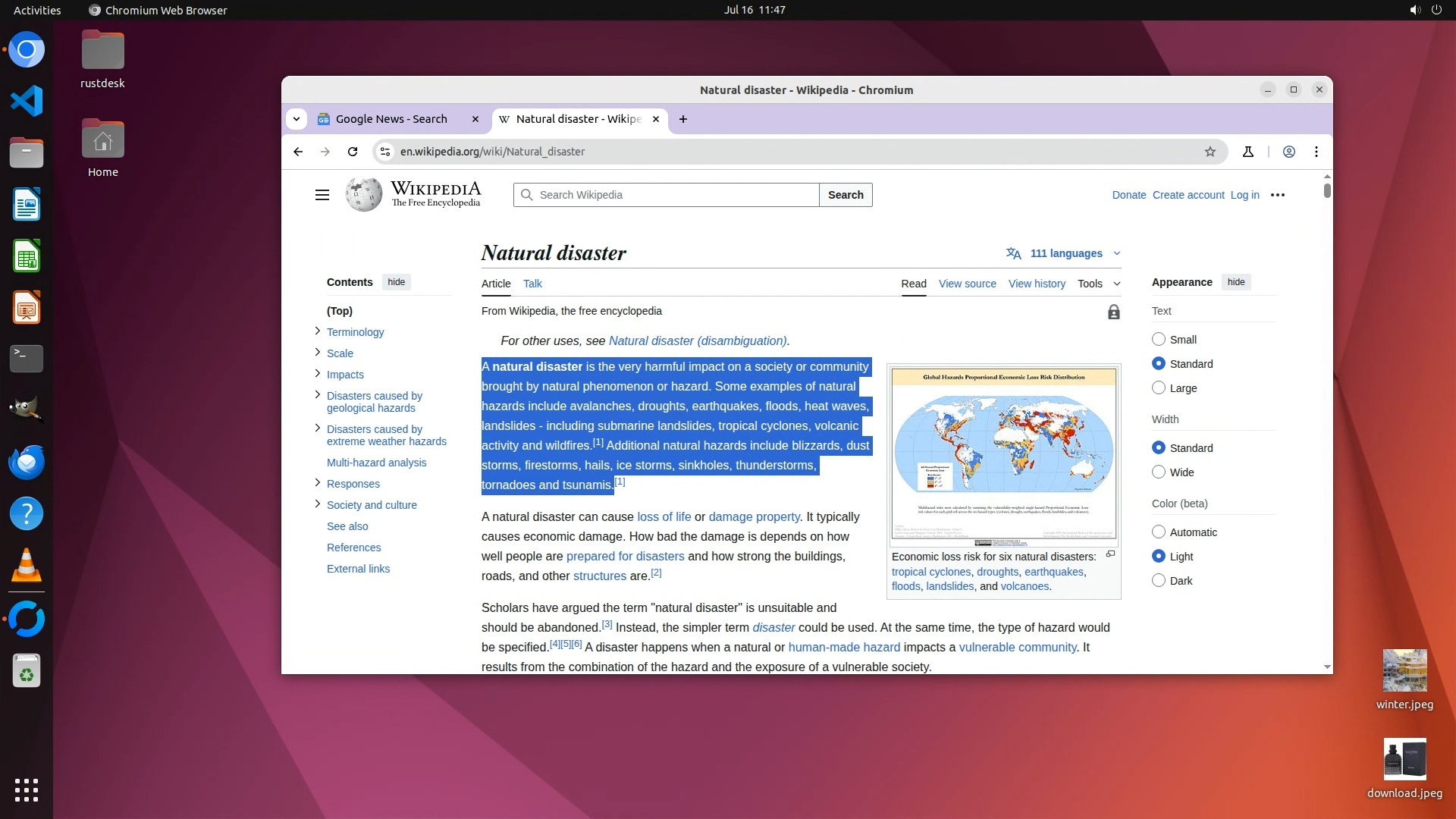Click the bookmark star icon in address bar
Viewport: 1456px width, 819px height.
[1210, 152]
